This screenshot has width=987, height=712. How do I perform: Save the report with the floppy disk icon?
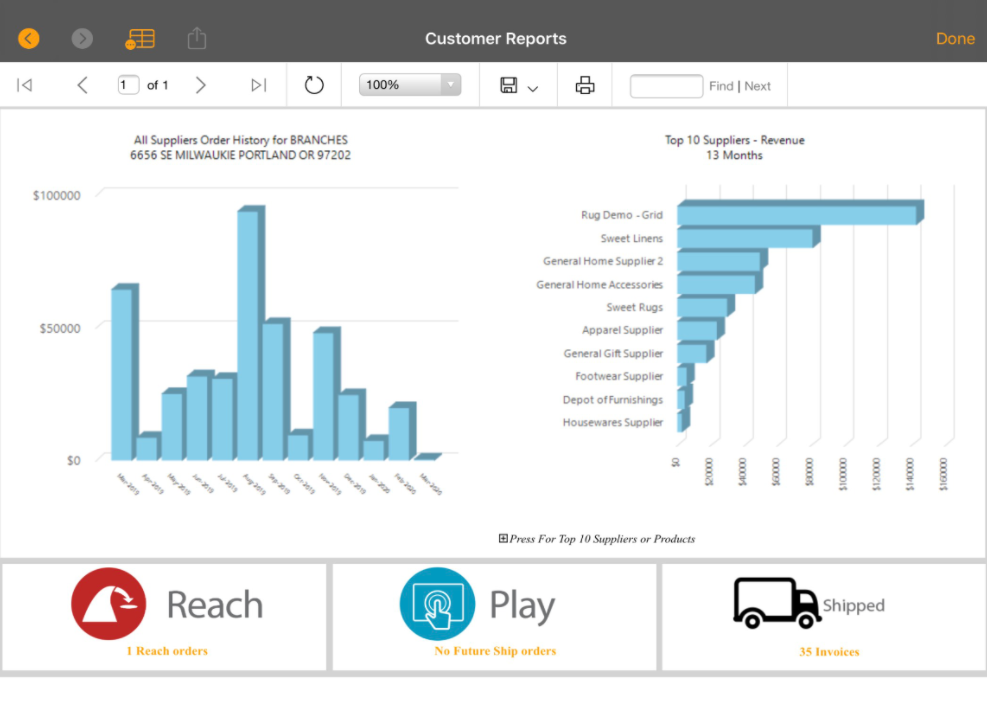(510, 85)
